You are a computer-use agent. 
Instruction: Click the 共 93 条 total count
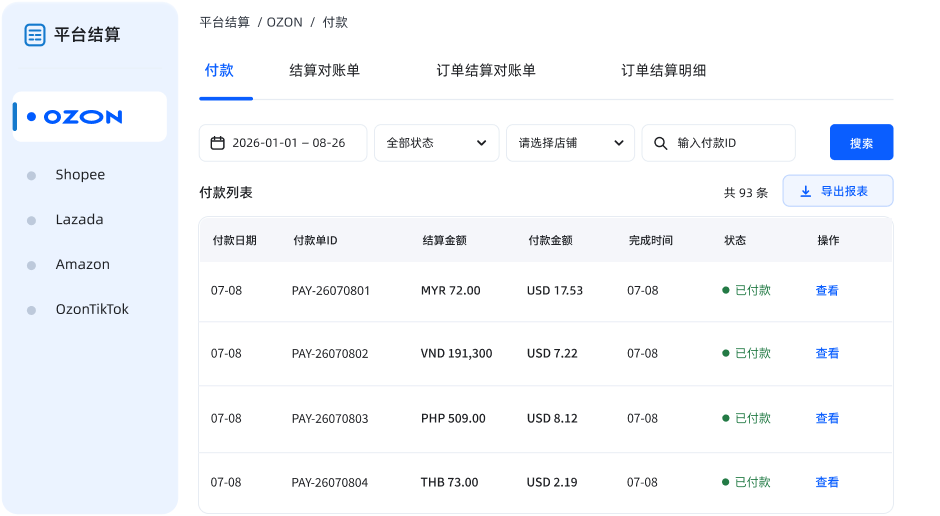pos(745,193)
